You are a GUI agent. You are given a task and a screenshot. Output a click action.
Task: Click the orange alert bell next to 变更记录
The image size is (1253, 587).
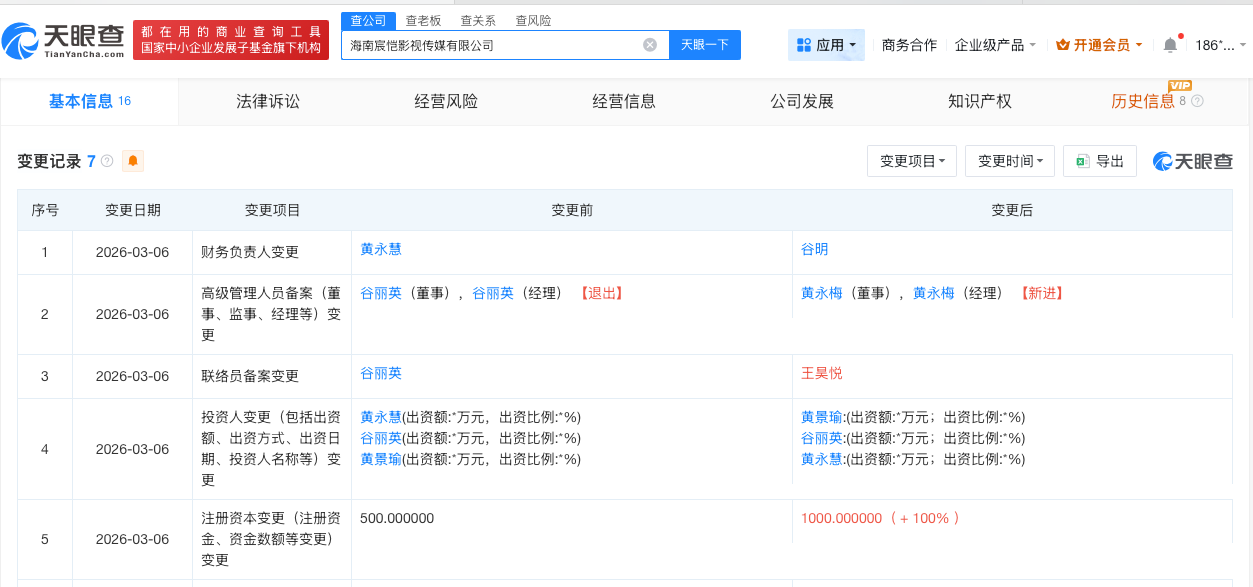[x=133, y=160]
